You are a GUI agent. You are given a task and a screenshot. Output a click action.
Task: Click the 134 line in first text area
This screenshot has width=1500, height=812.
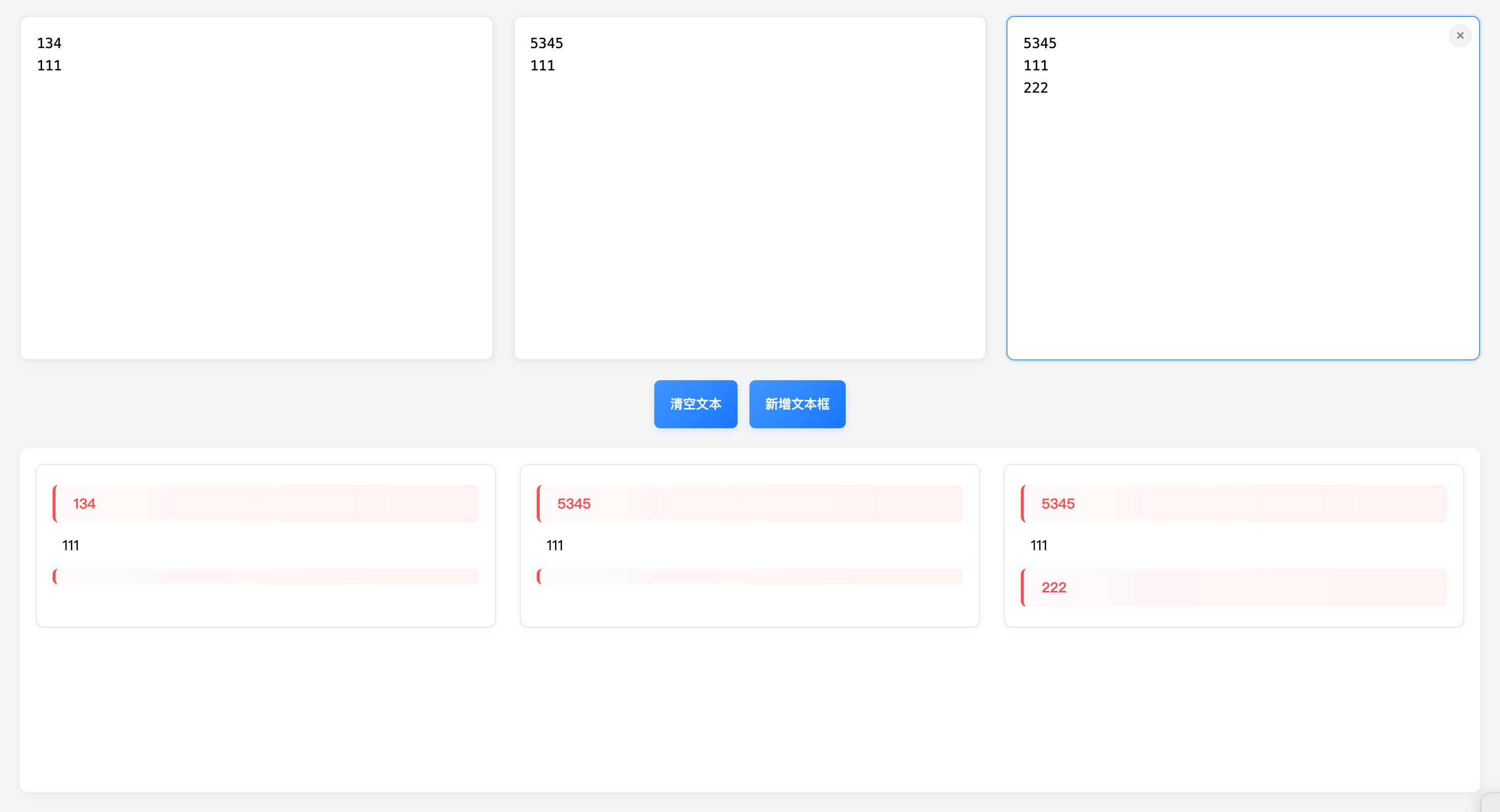tap(49, 43)
